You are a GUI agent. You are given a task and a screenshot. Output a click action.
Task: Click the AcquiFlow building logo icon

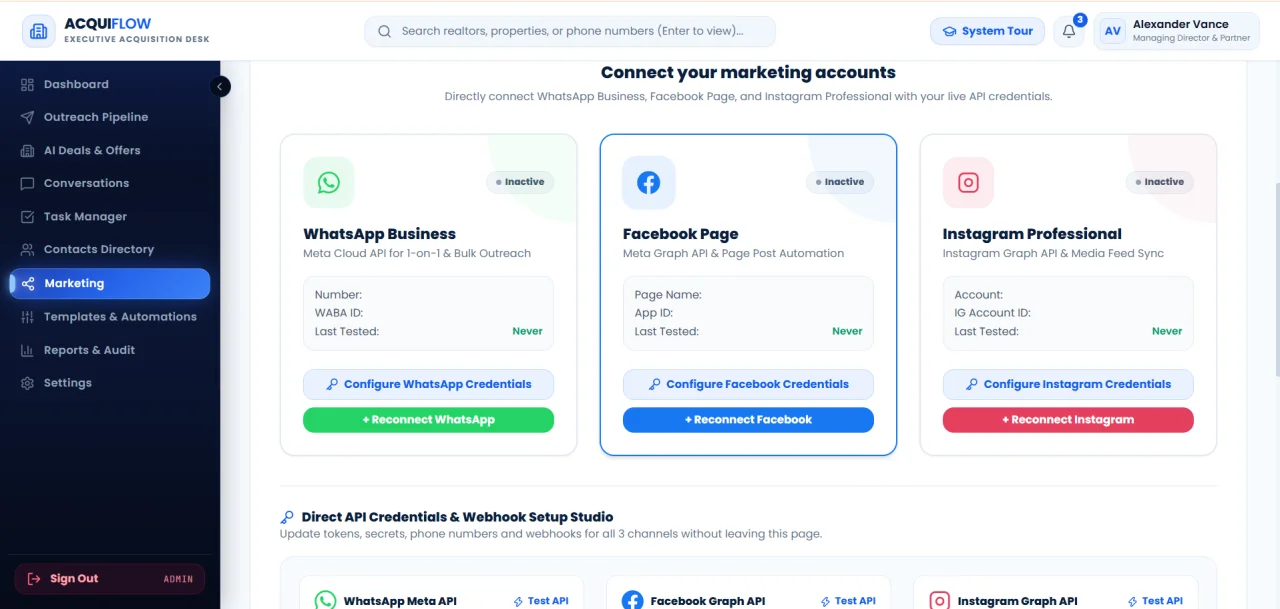(x=38, y=31)
